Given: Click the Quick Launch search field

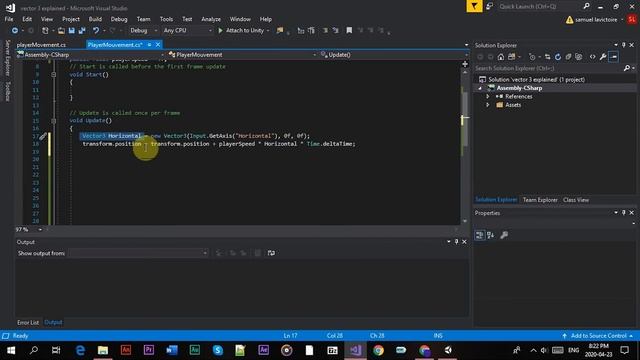Looking at the screenshot, I should tap(539, 7).
